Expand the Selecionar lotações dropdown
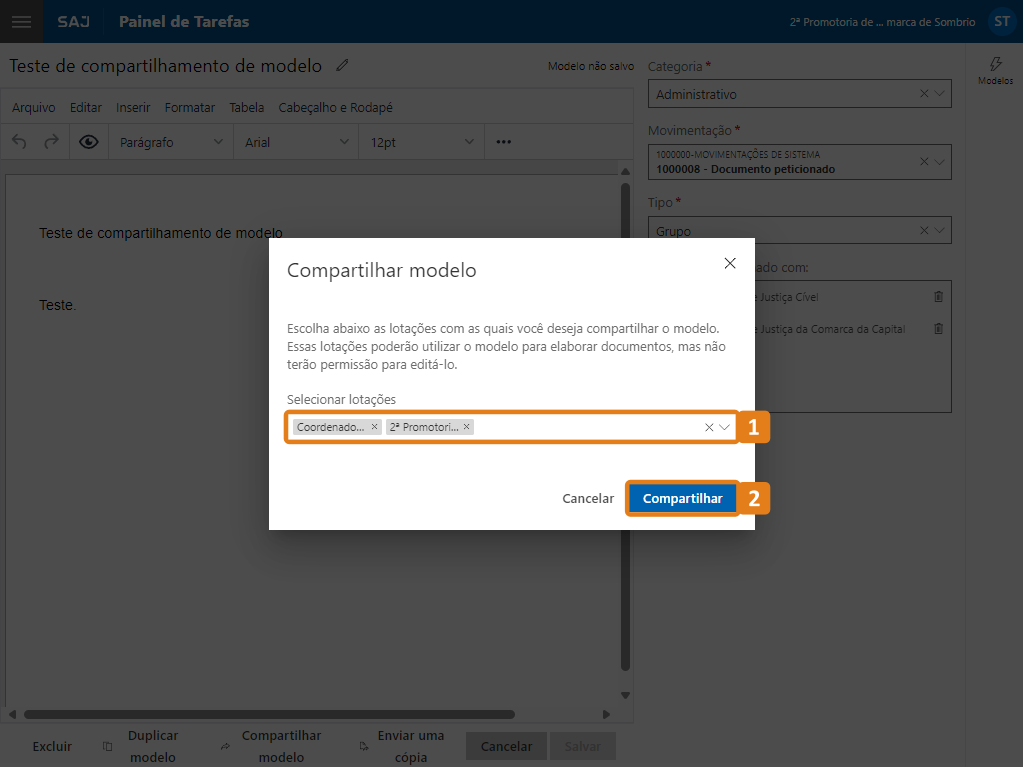Screen dimensions: 1023x767 [725, 427]
